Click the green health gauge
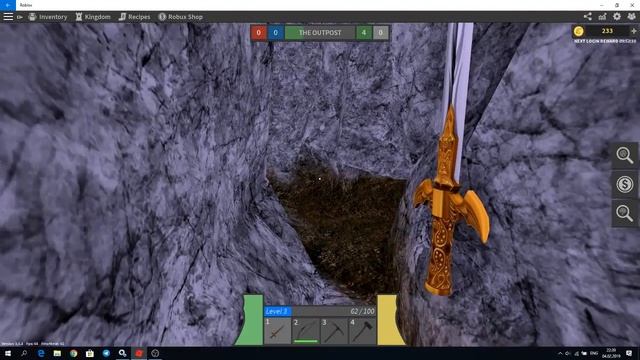 (x=249, y=320)
